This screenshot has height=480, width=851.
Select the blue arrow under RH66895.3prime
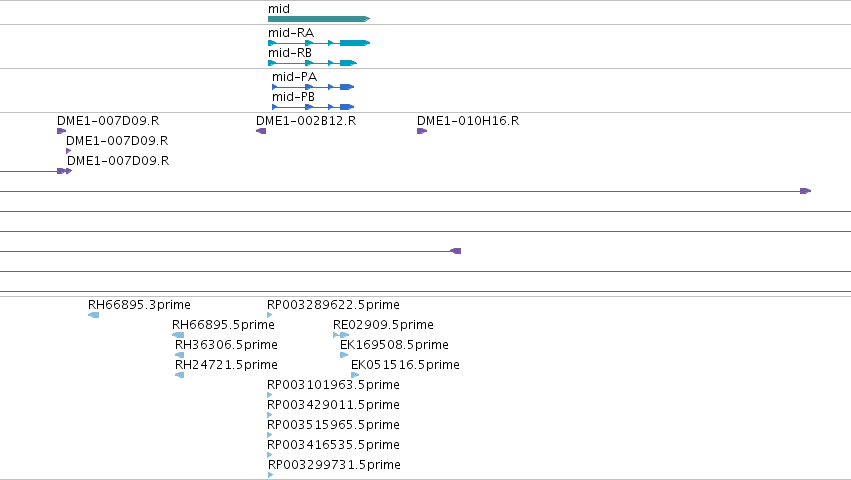point(93,315)
